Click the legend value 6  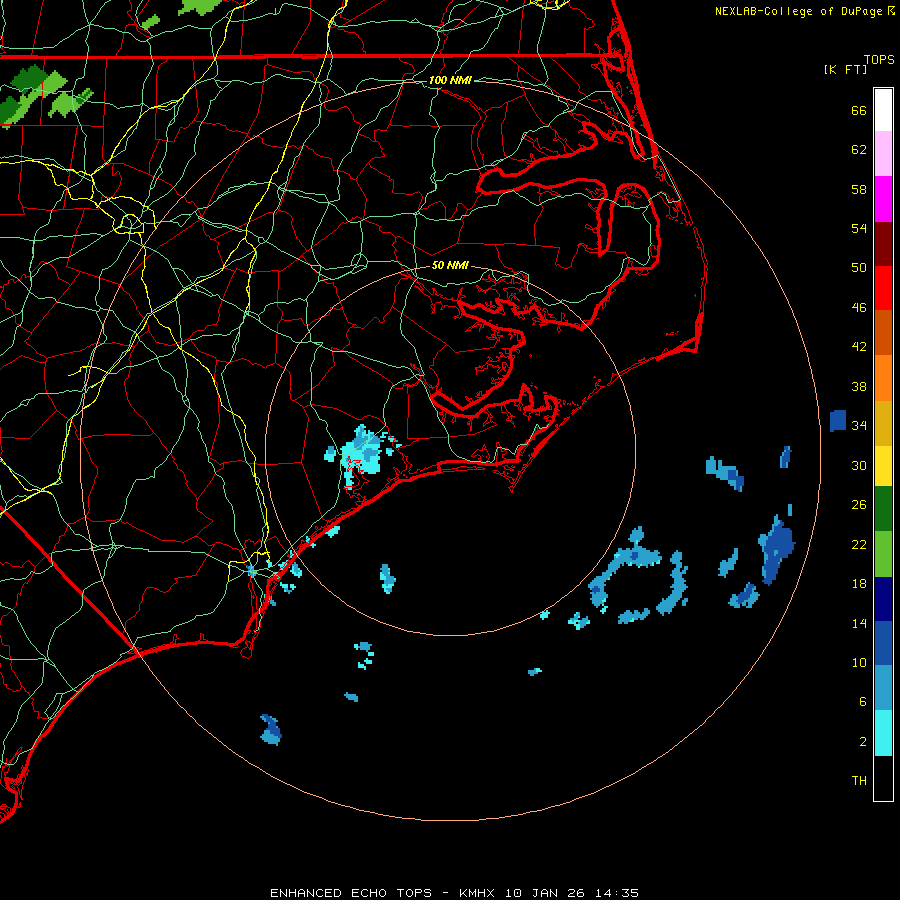click(x=863, y=702)
